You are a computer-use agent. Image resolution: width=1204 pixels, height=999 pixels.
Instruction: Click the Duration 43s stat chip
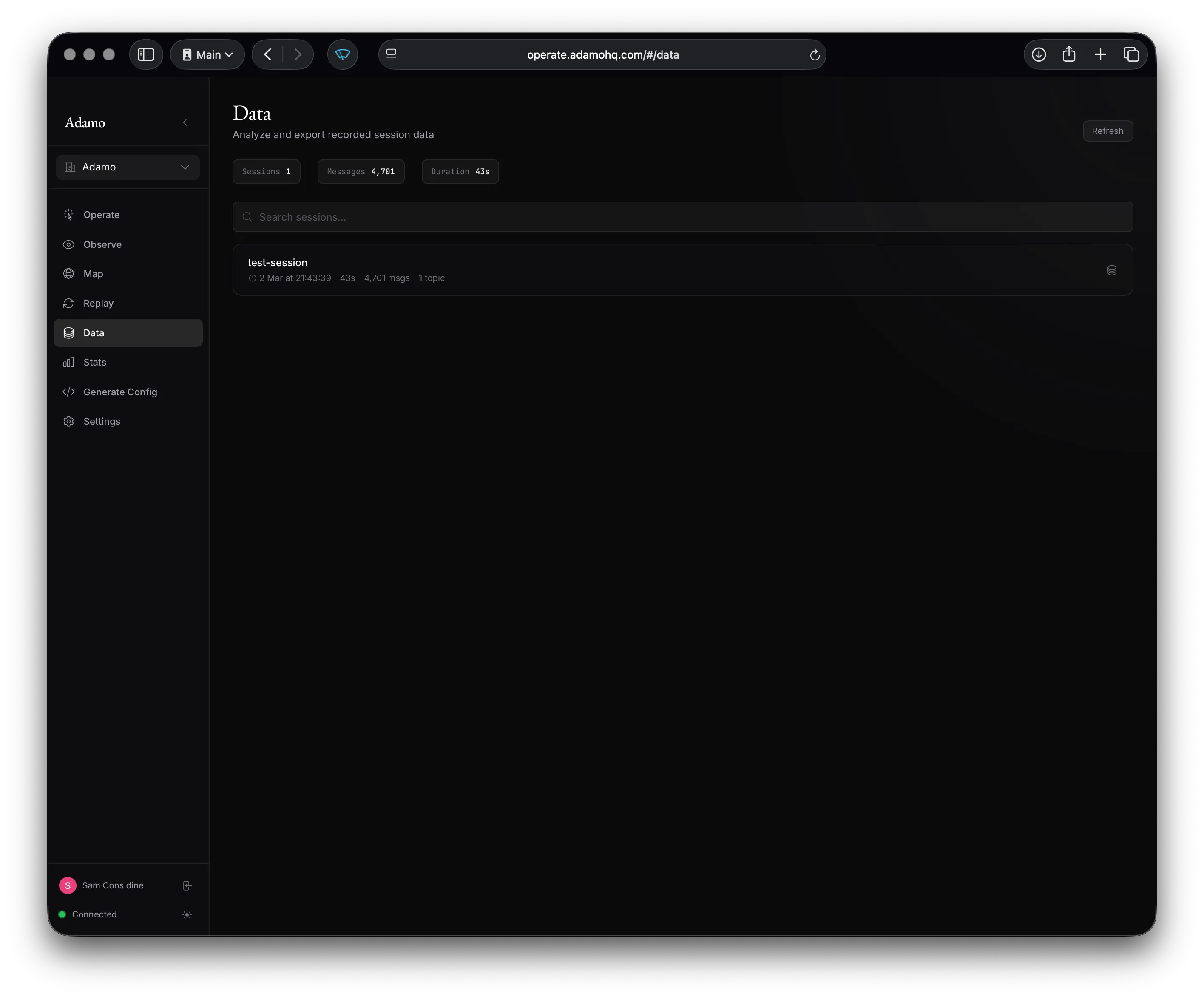tap(460, 171)
